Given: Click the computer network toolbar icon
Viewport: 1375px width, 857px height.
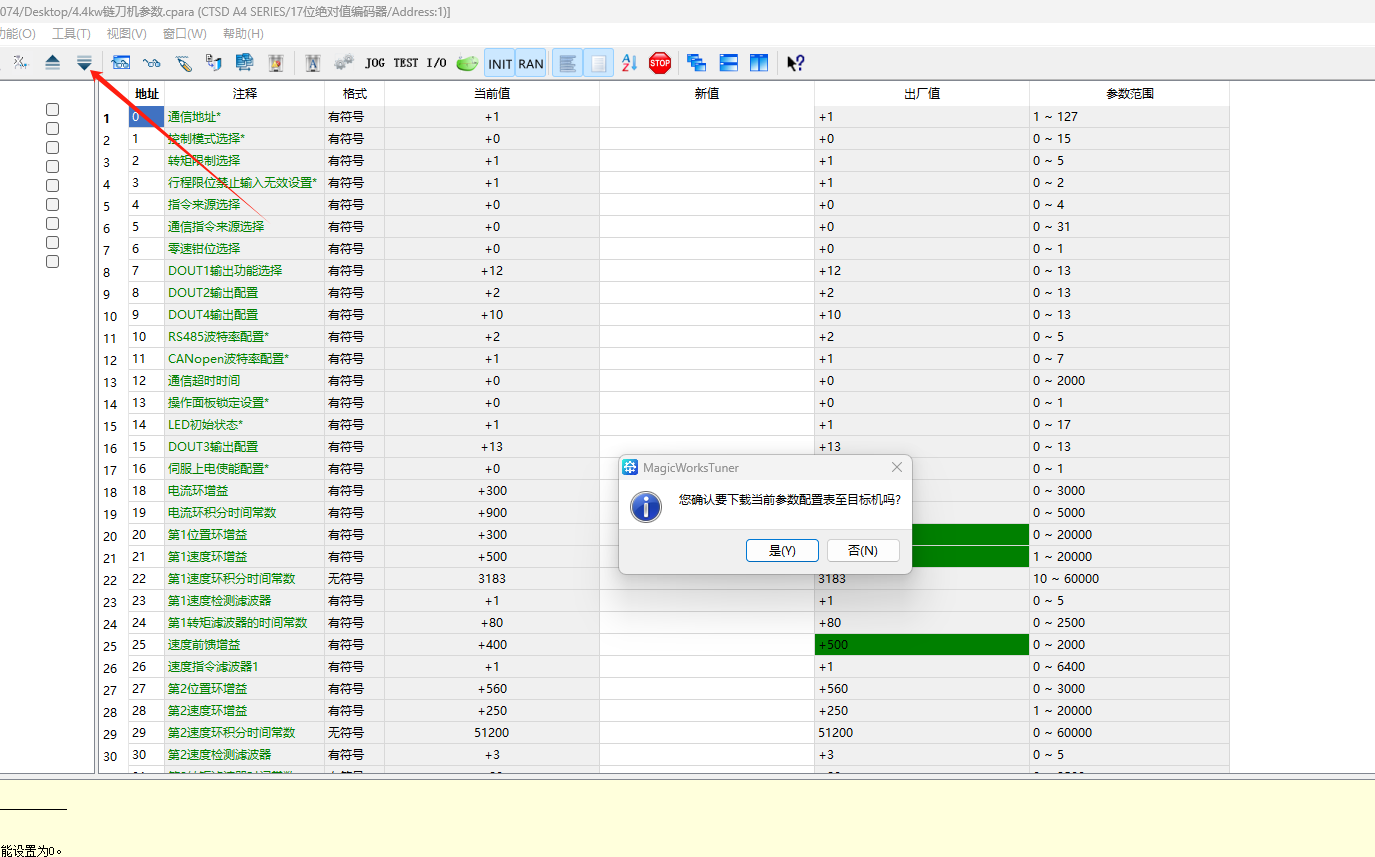Looking at the screenshot, I should coord(244,63).
